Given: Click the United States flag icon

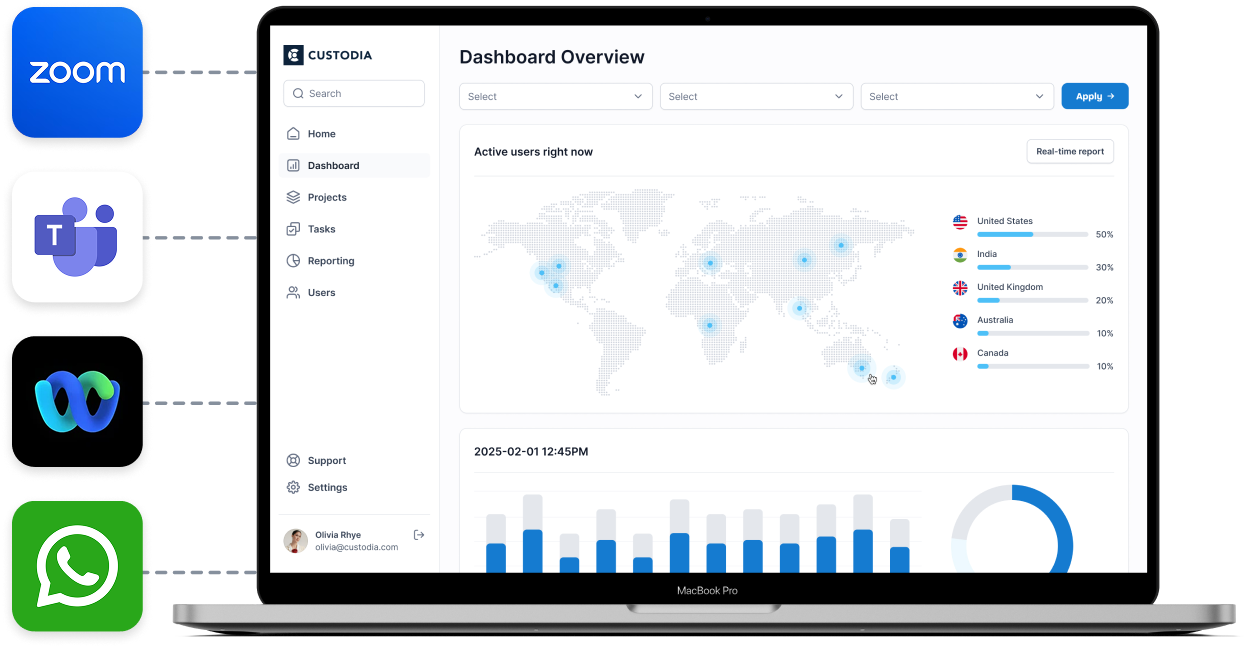Looking at the screenshot, I should pos(960,222).
